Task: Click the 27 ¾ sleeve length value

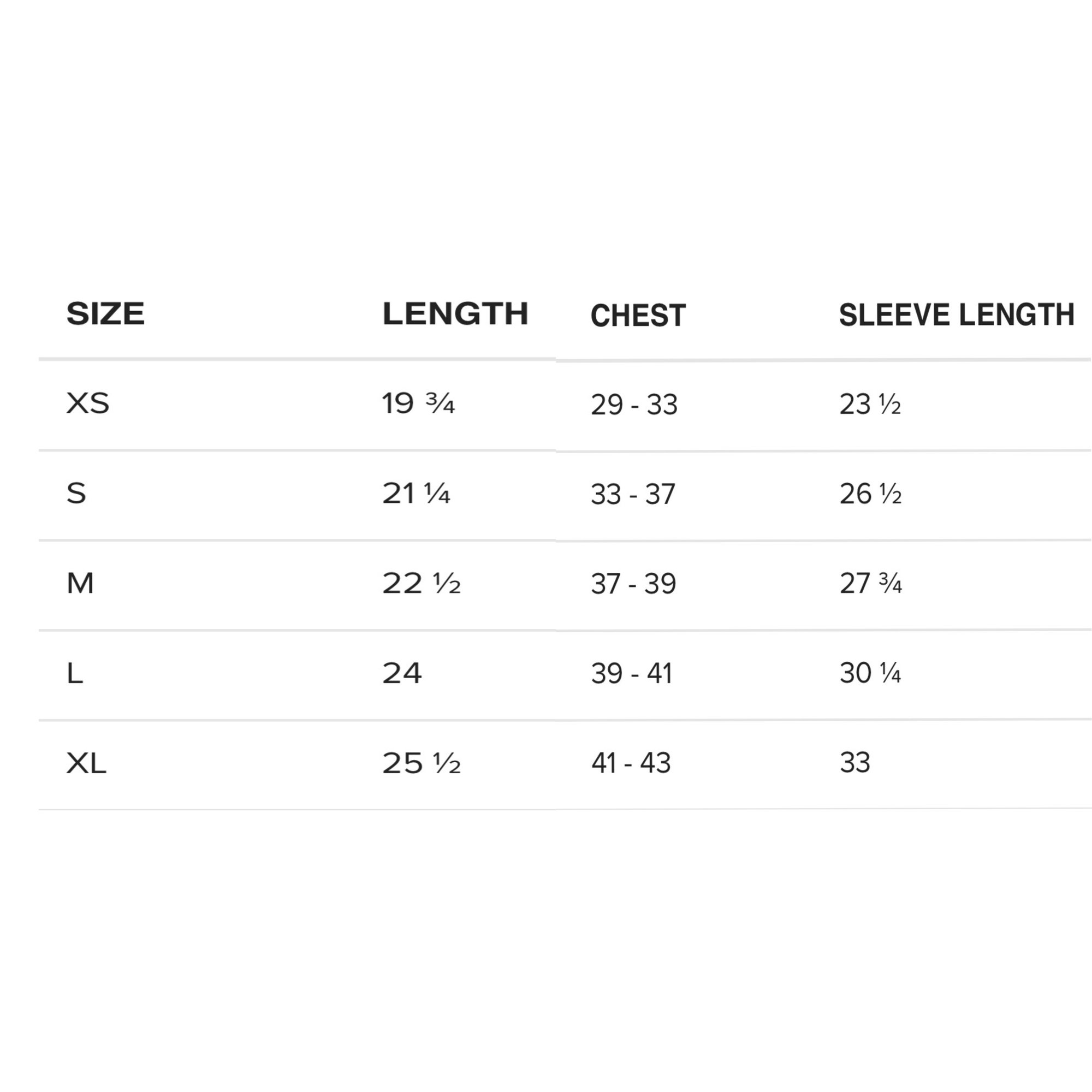Action: [x=870, y=584]
